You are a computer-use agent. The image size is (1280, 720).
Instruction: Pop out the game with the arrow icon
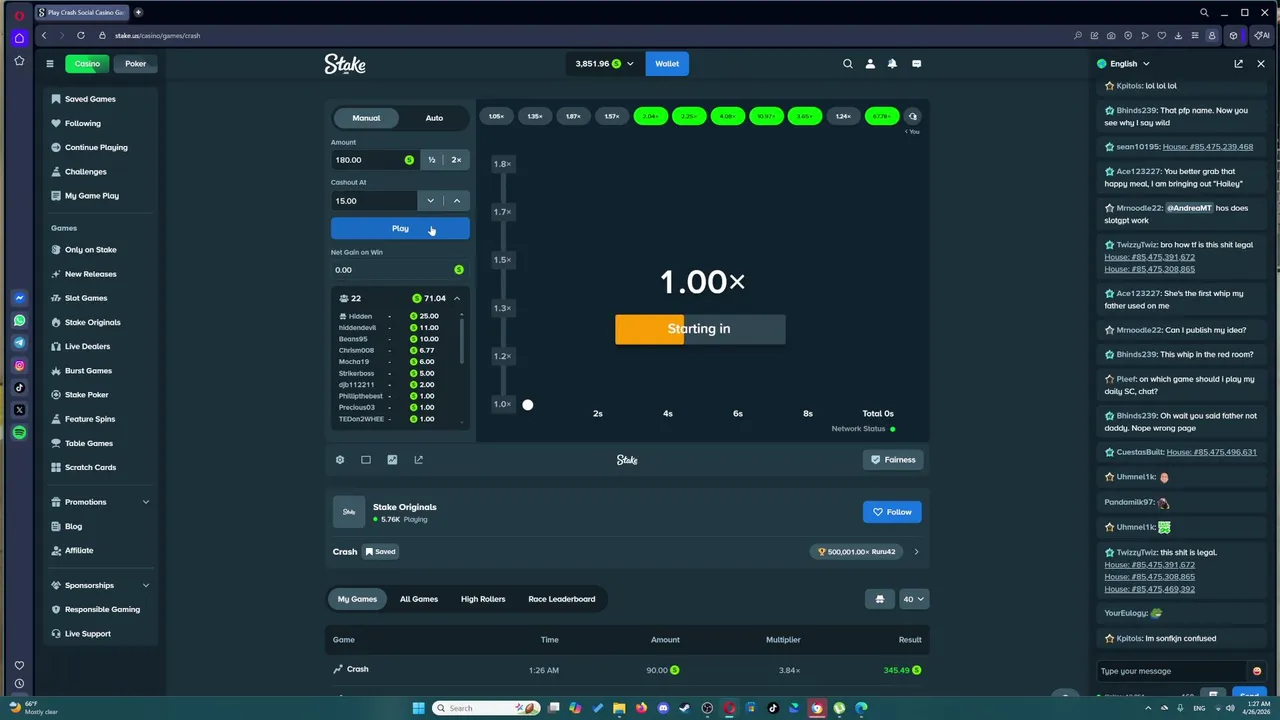(418, 460)
